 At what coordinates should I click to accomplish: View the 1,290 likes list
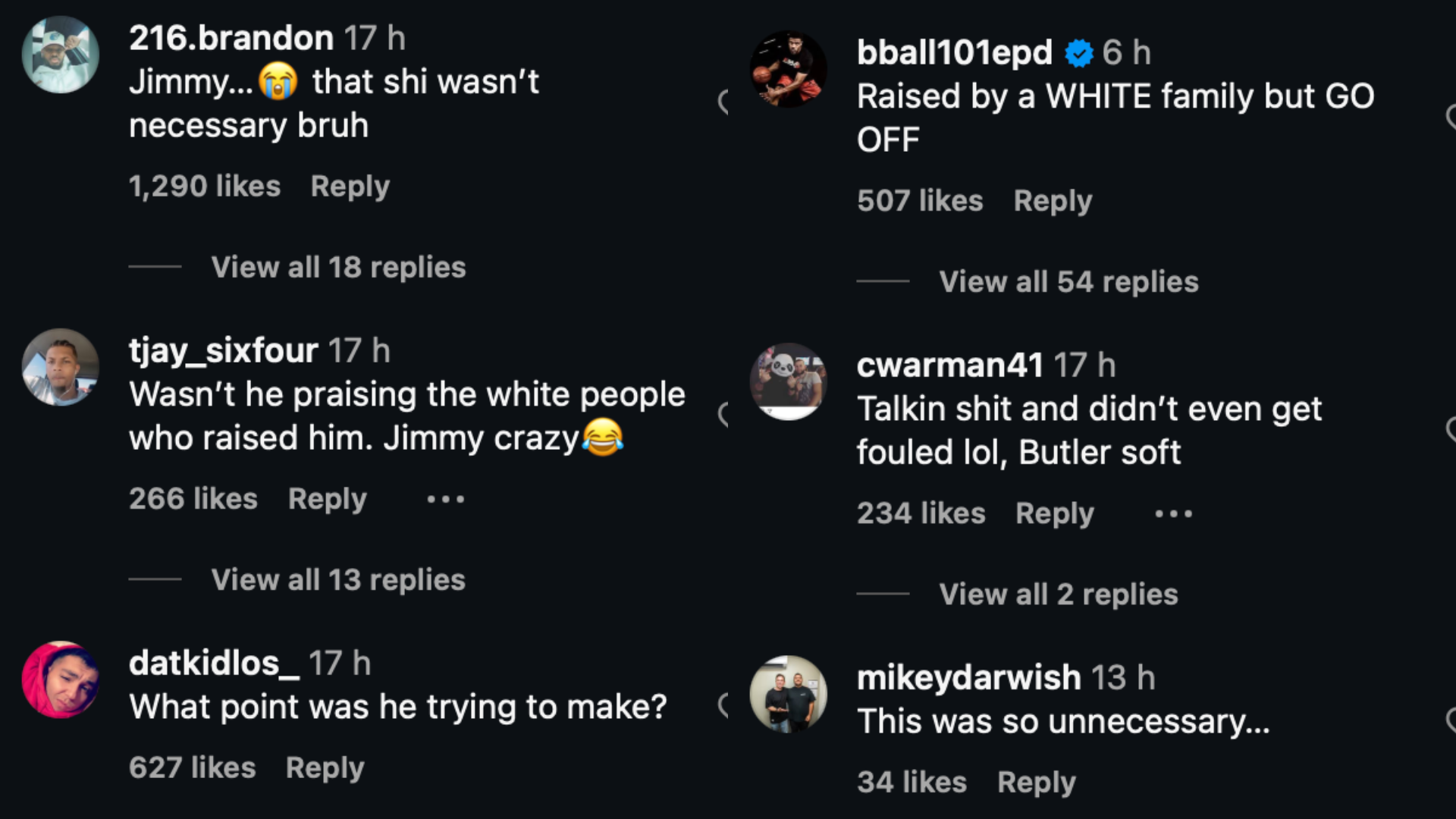point(205,187)
